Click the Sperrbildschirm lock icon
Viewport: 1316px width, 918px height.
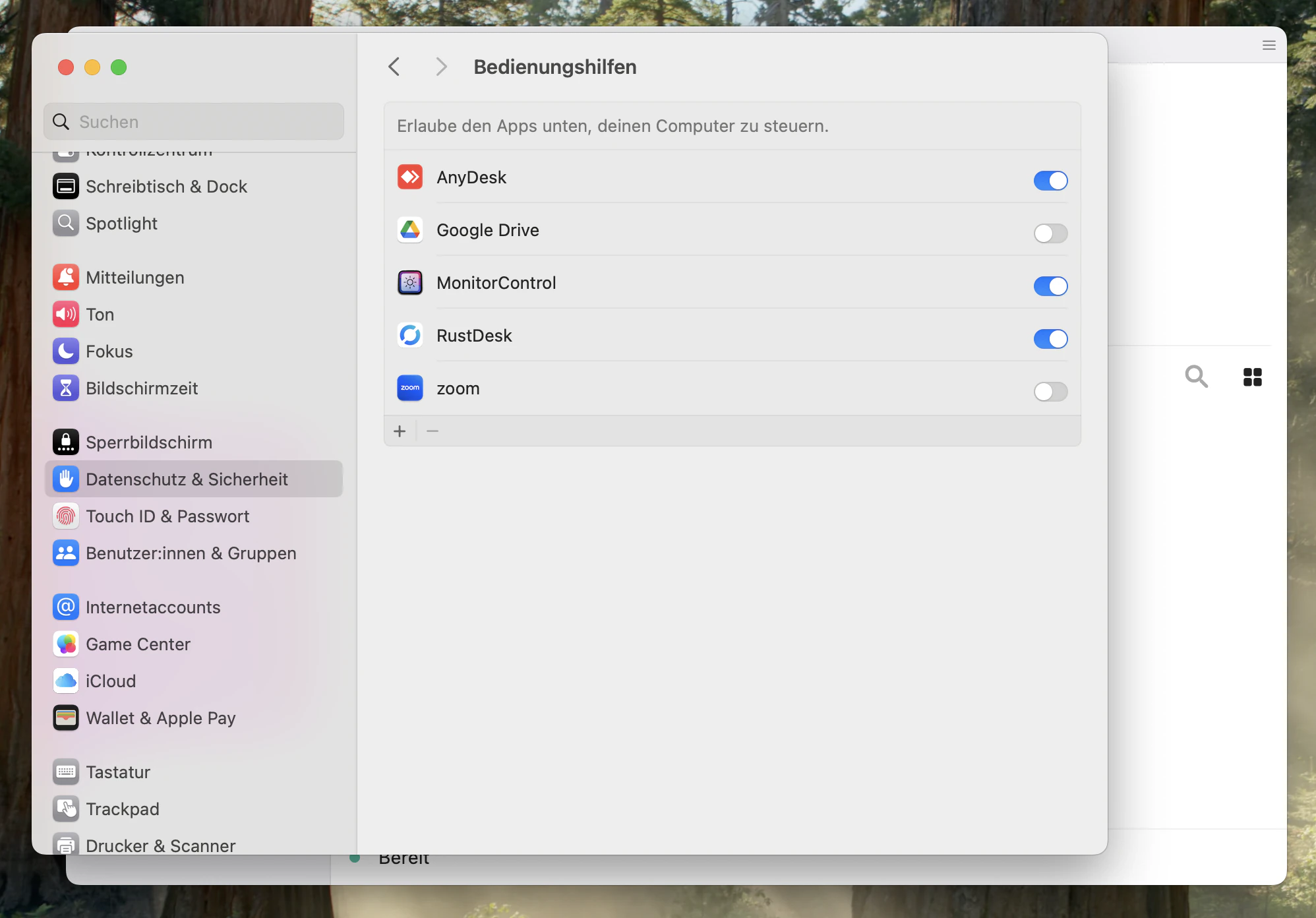66,443
